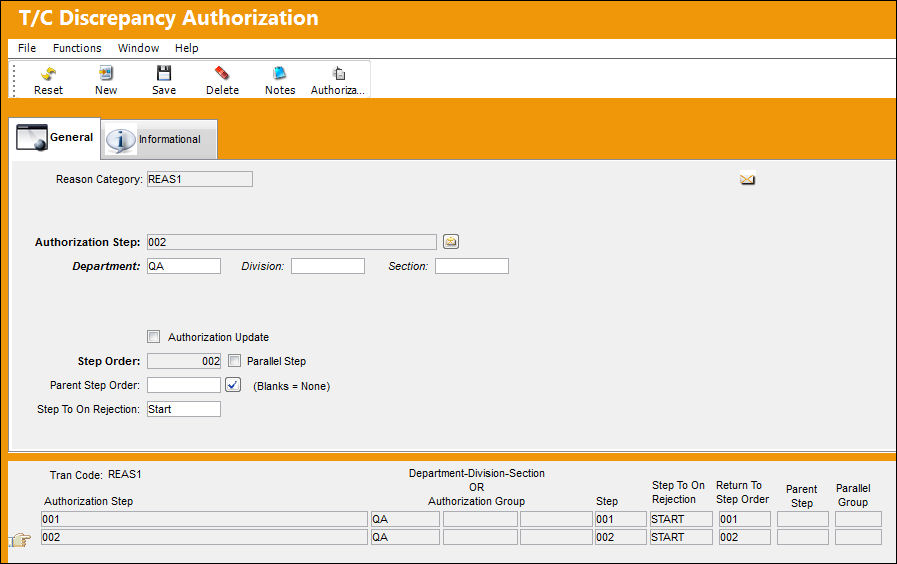Open the File menu

27,48
